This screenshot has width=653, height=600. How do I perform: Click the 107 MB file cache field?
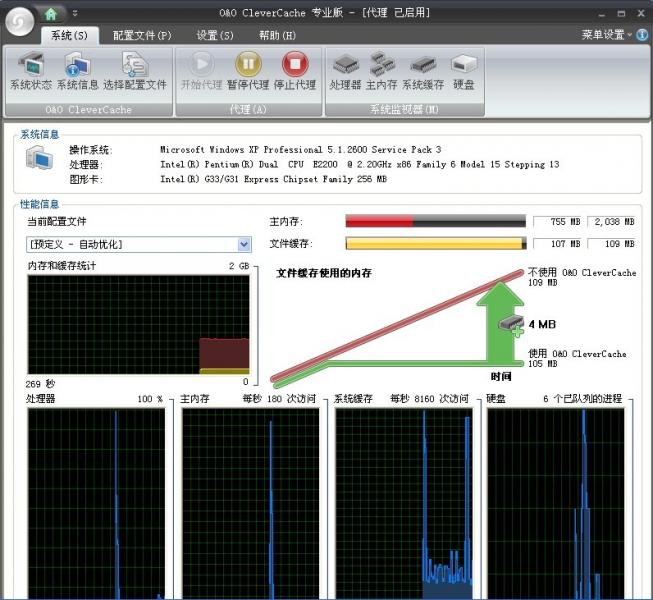[x=558, y=244]
